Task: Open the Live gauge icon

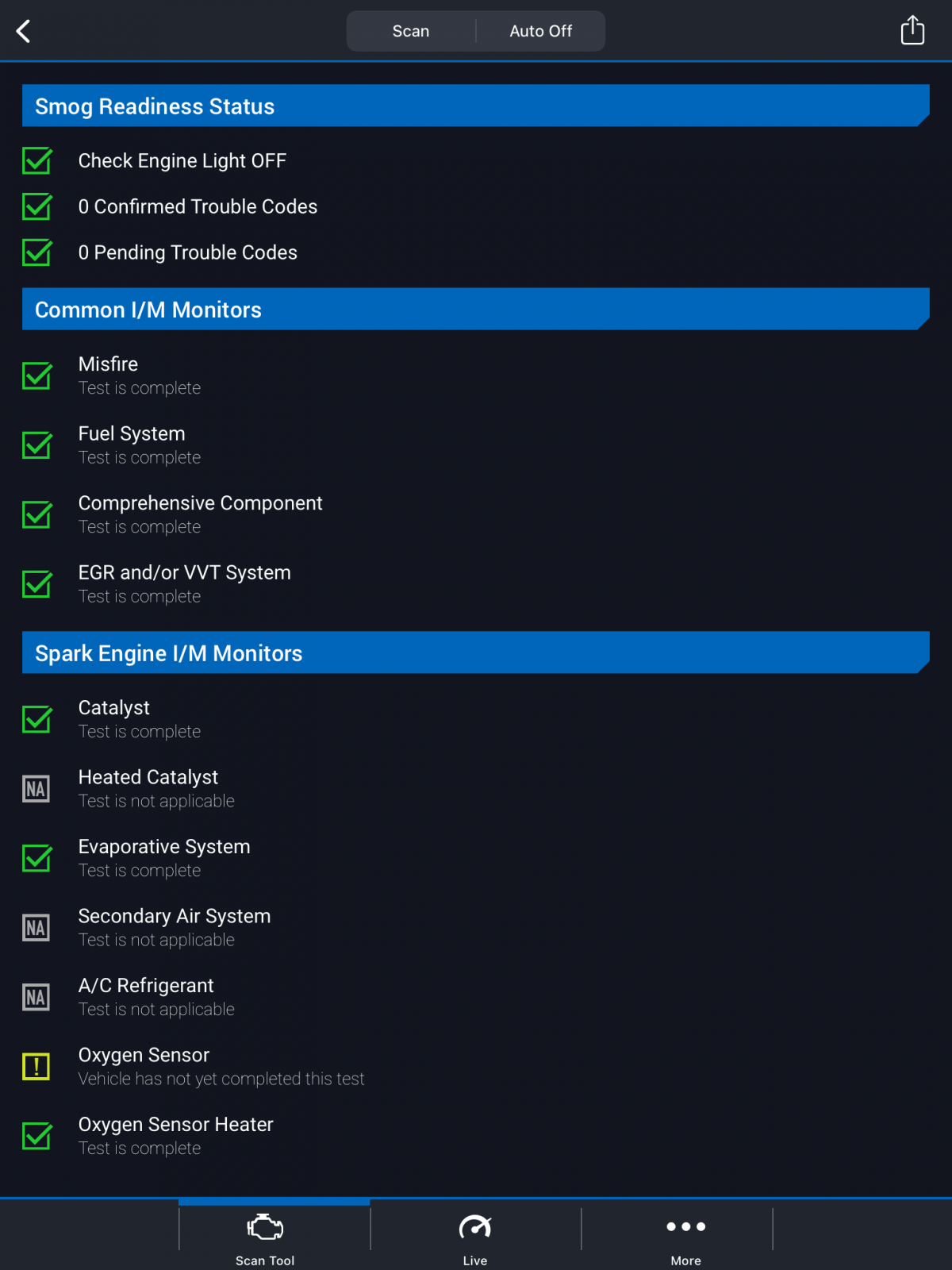Action: coord(475,1227)
